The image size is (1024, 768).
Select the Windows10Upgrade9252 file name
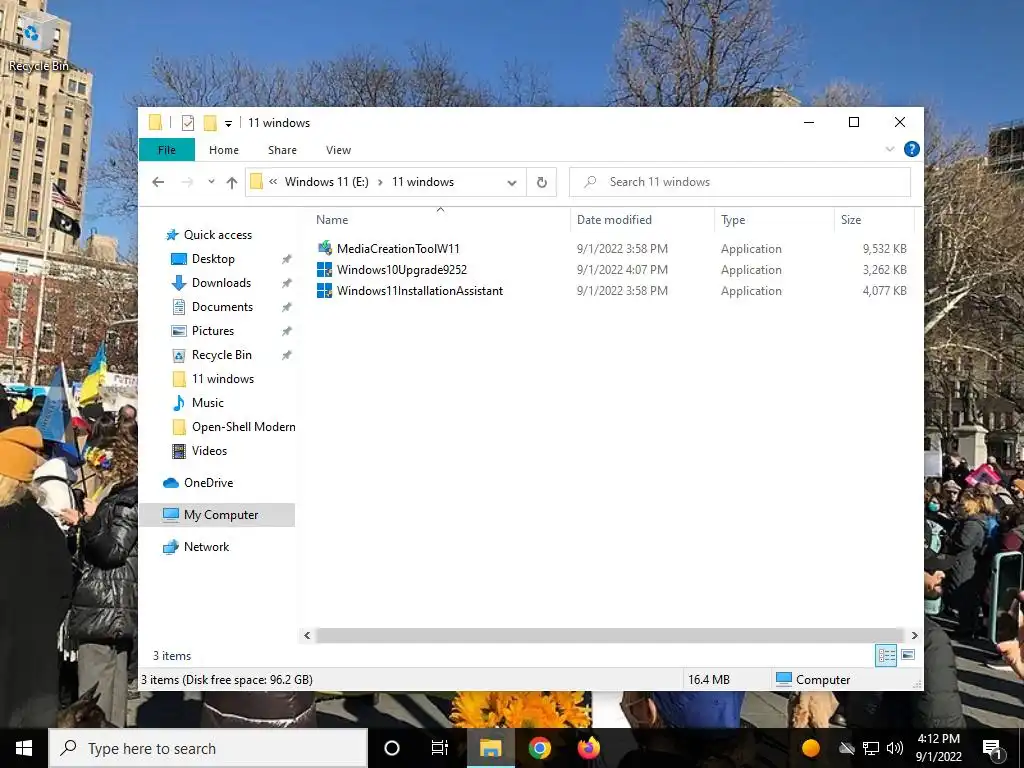point(402,270)
